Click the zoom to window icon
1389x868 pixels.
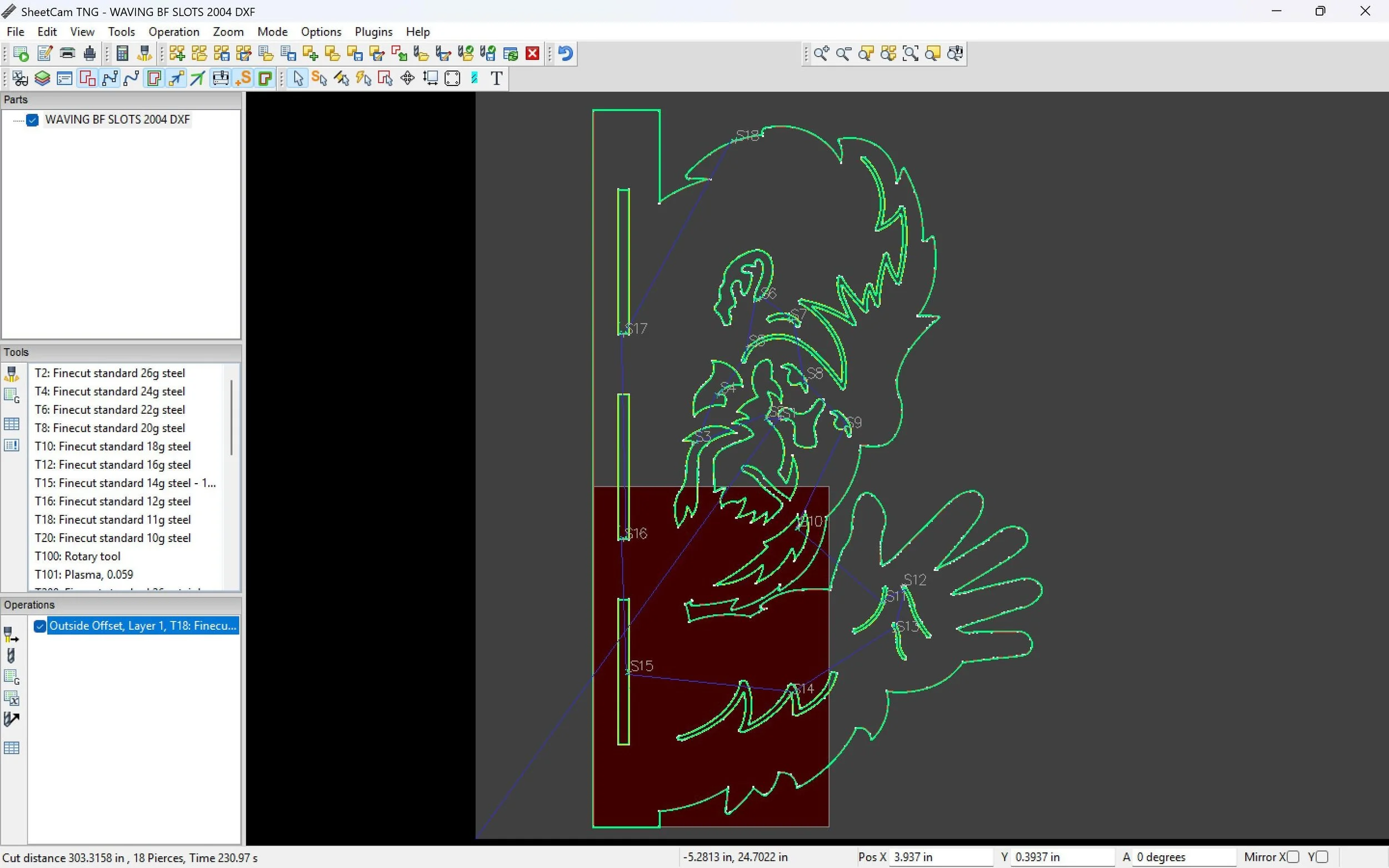coord(911,54)
